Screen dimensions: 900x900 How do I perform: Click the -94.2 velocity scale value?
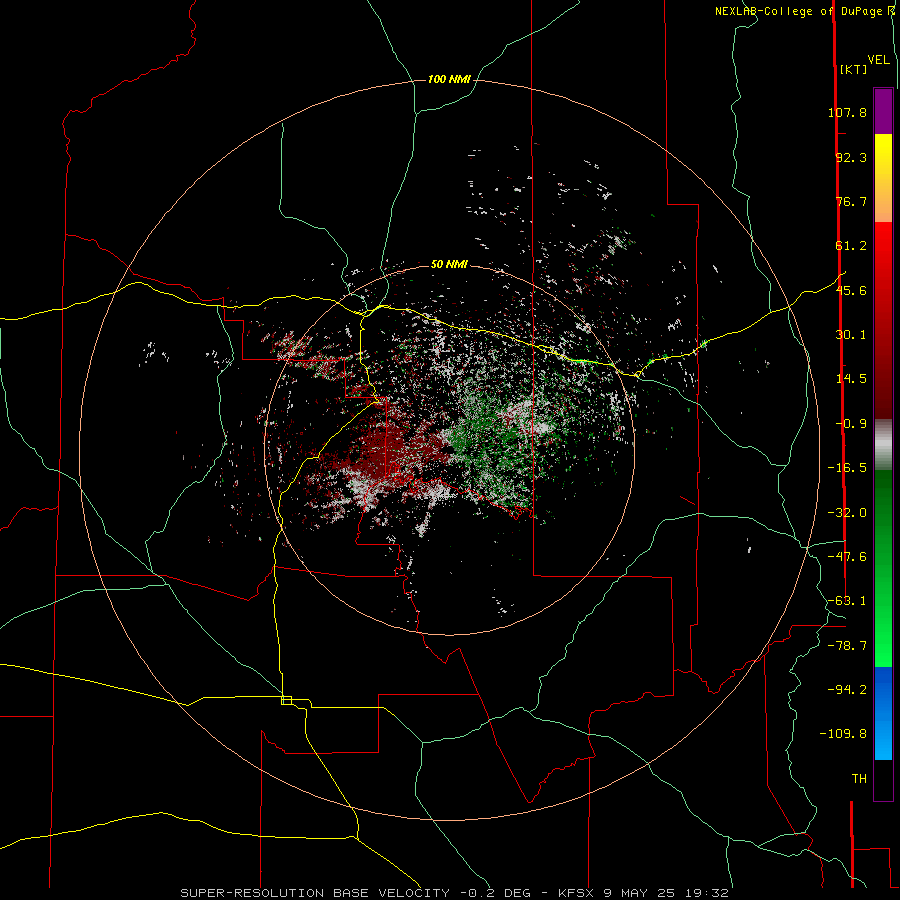[847, 689]
